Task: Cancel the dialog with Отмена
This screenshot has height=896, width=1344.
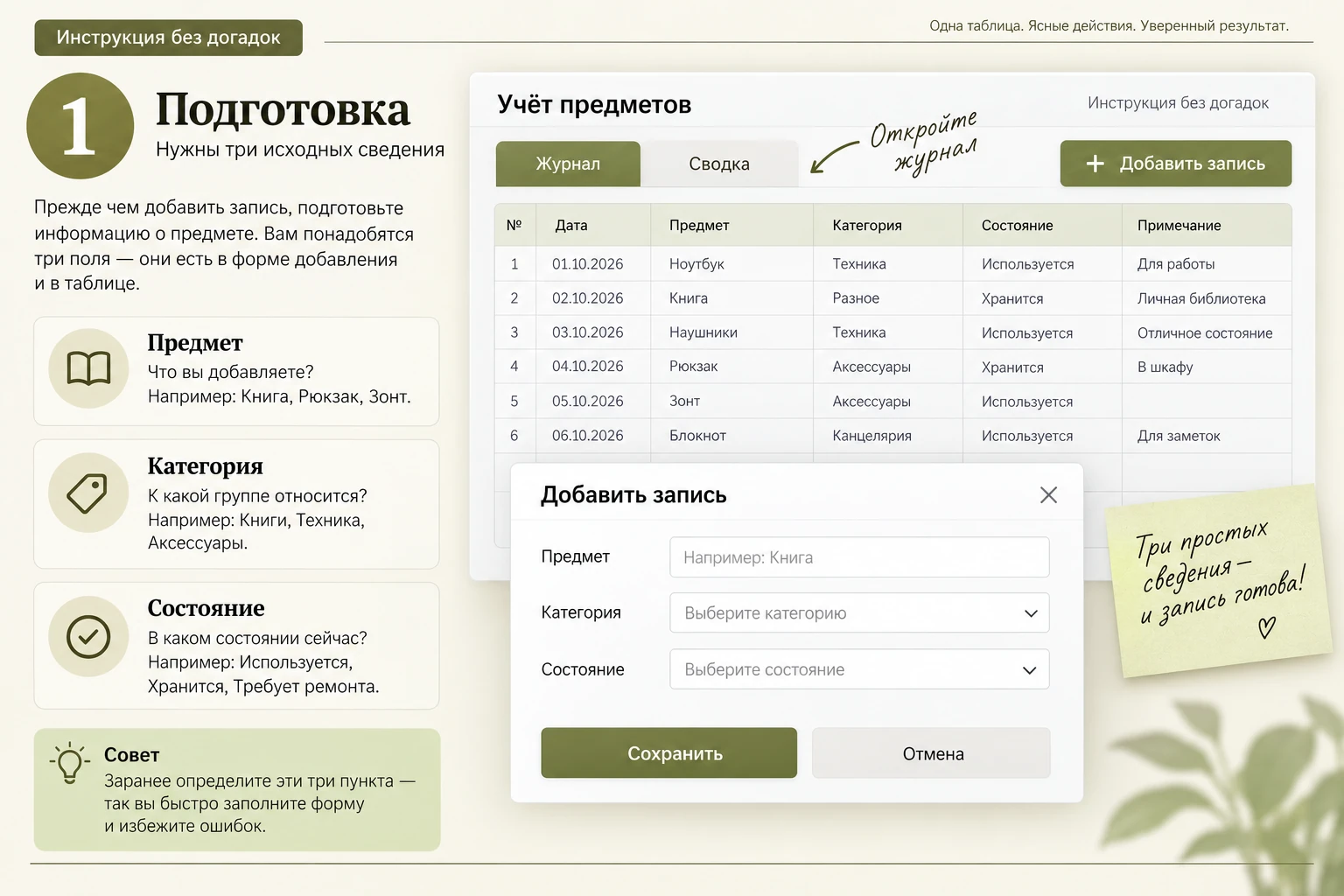Action: pos(932,753)
